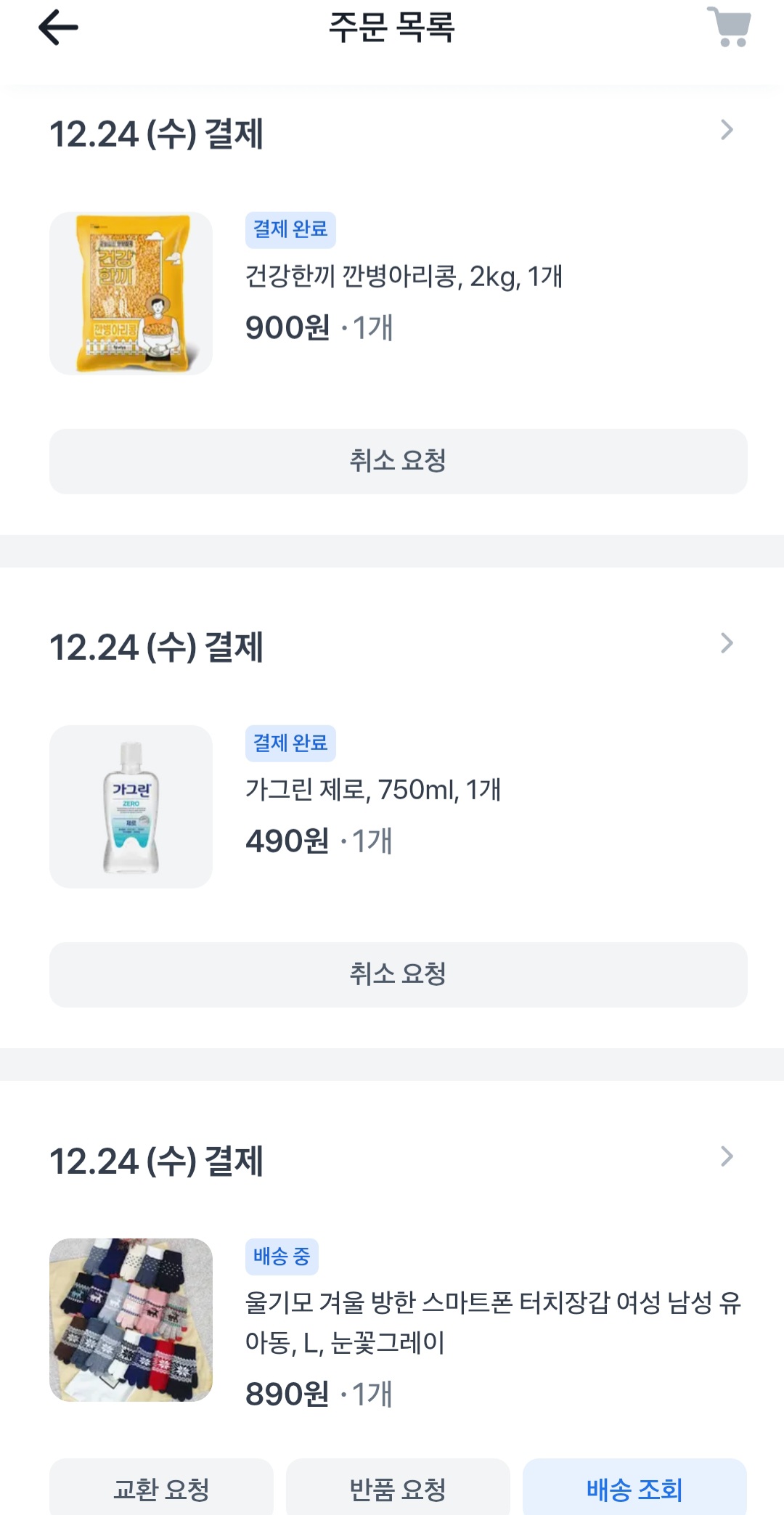This screenshot has width=784, height=1515.
Task: Tap the 교환 요청 button
Action: 161,1489
